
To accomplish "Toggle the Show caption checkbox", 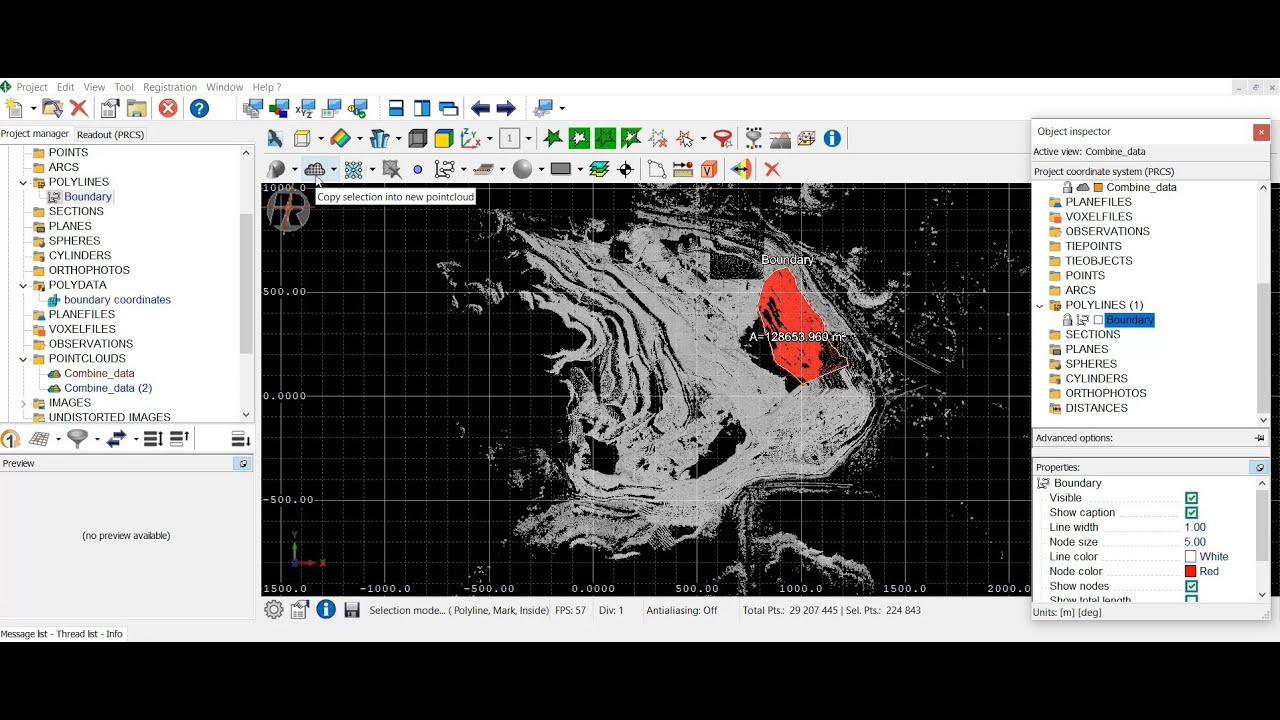I will (1191, 513).
